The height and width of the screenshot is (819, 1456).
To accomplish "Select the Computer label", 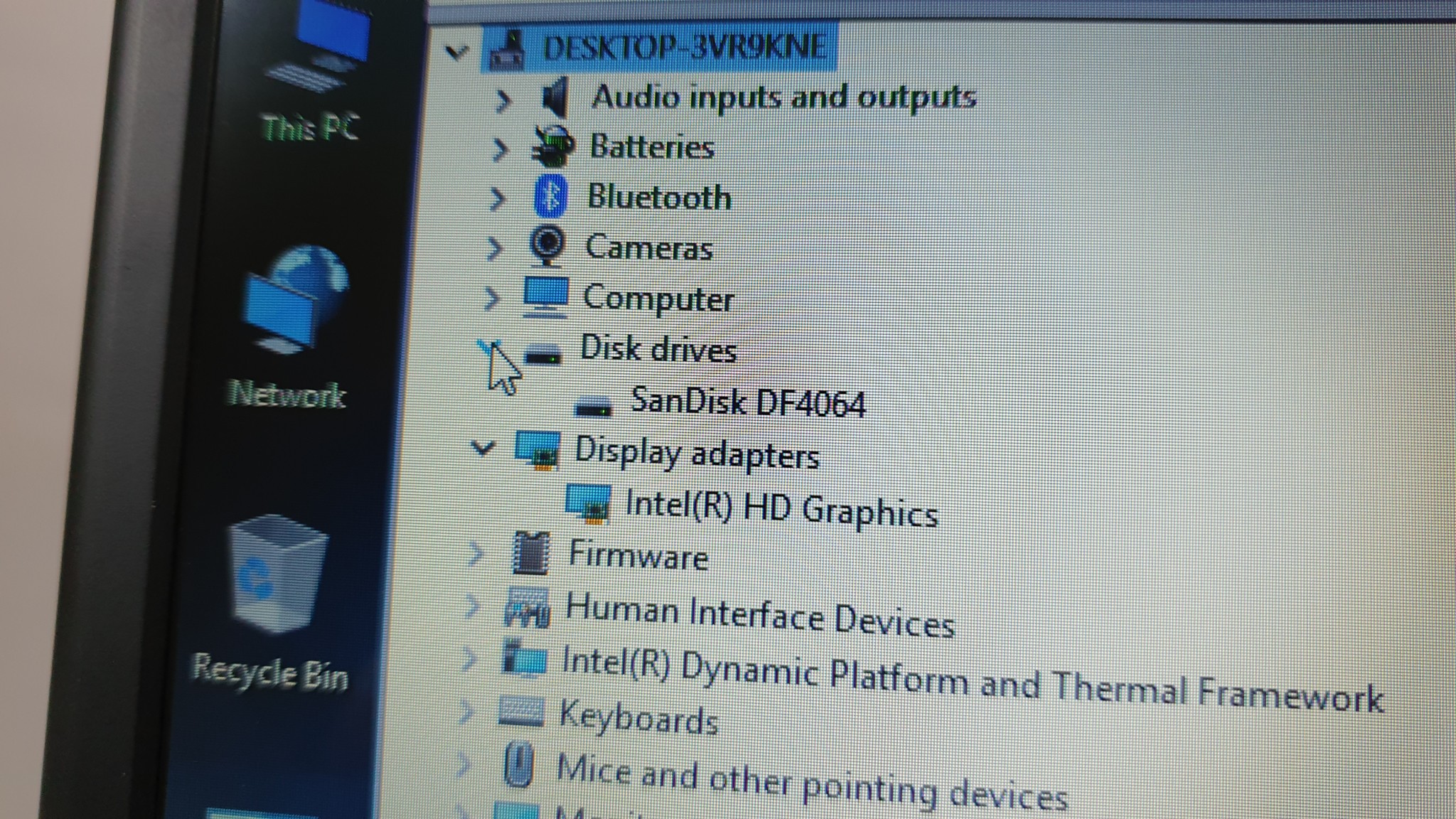I will click(x=658, y=299).
